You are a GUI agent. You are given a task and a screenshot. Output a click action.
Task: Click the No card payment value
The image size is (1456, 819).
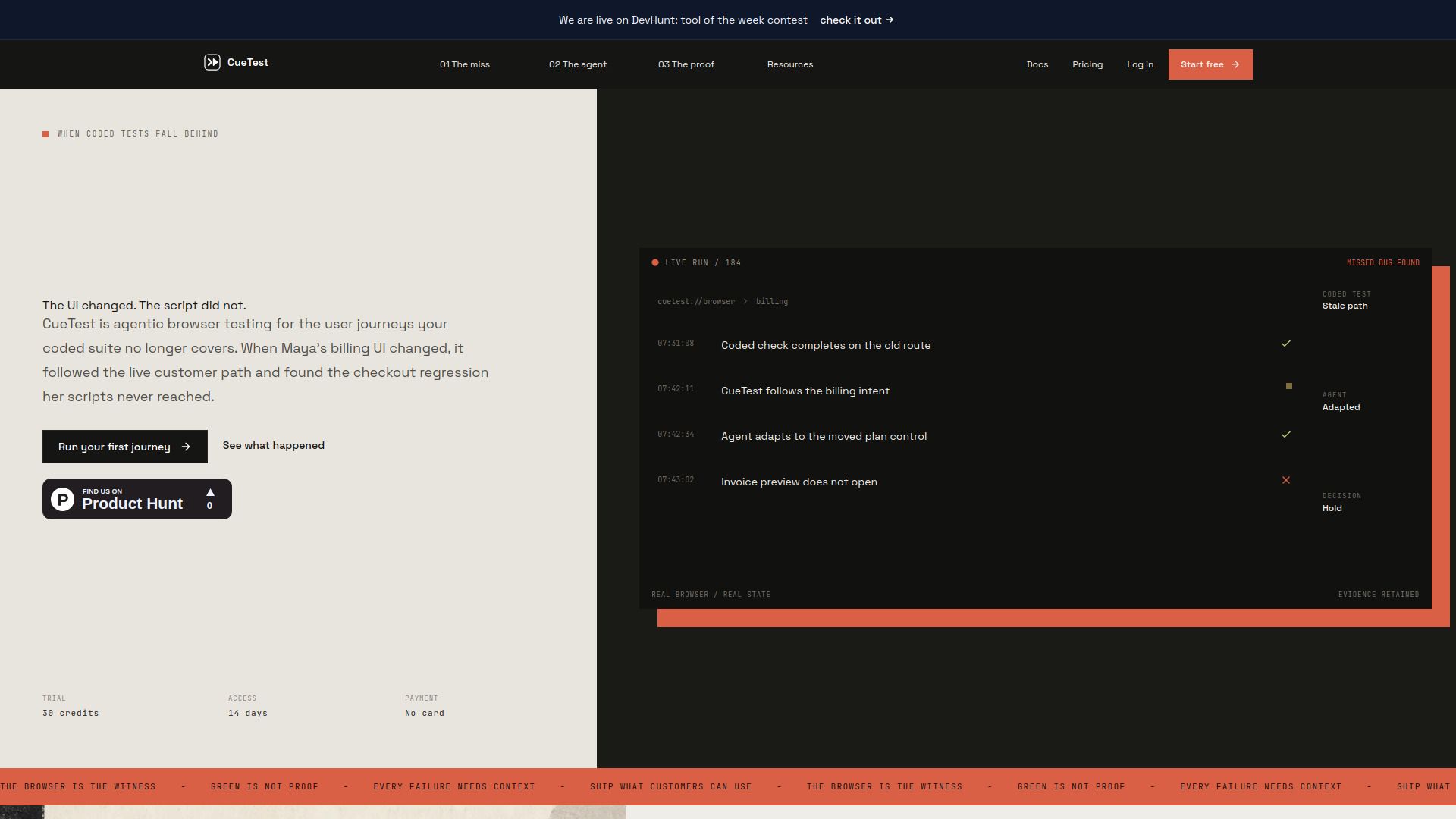tap(425, 713)
